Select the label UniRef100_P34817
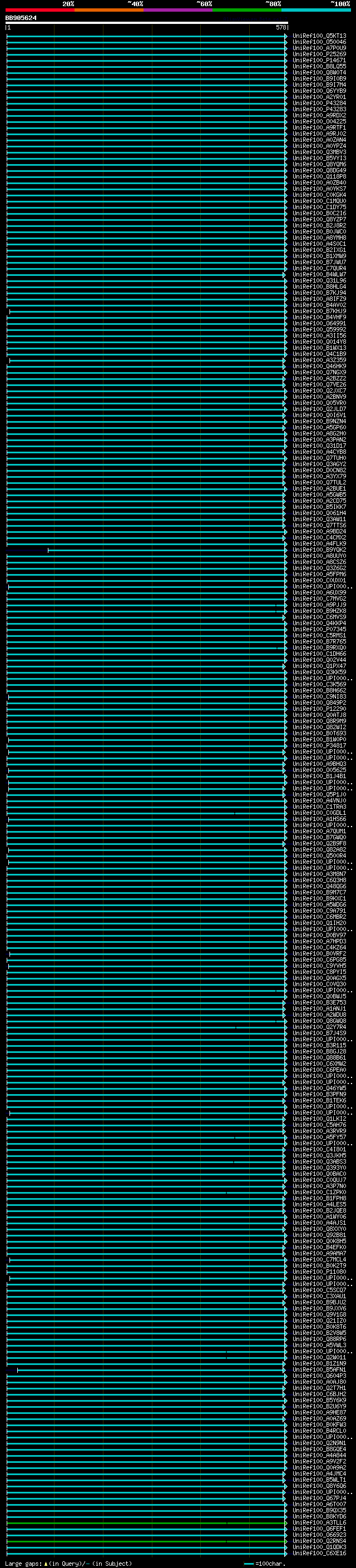 pos(319,745)
